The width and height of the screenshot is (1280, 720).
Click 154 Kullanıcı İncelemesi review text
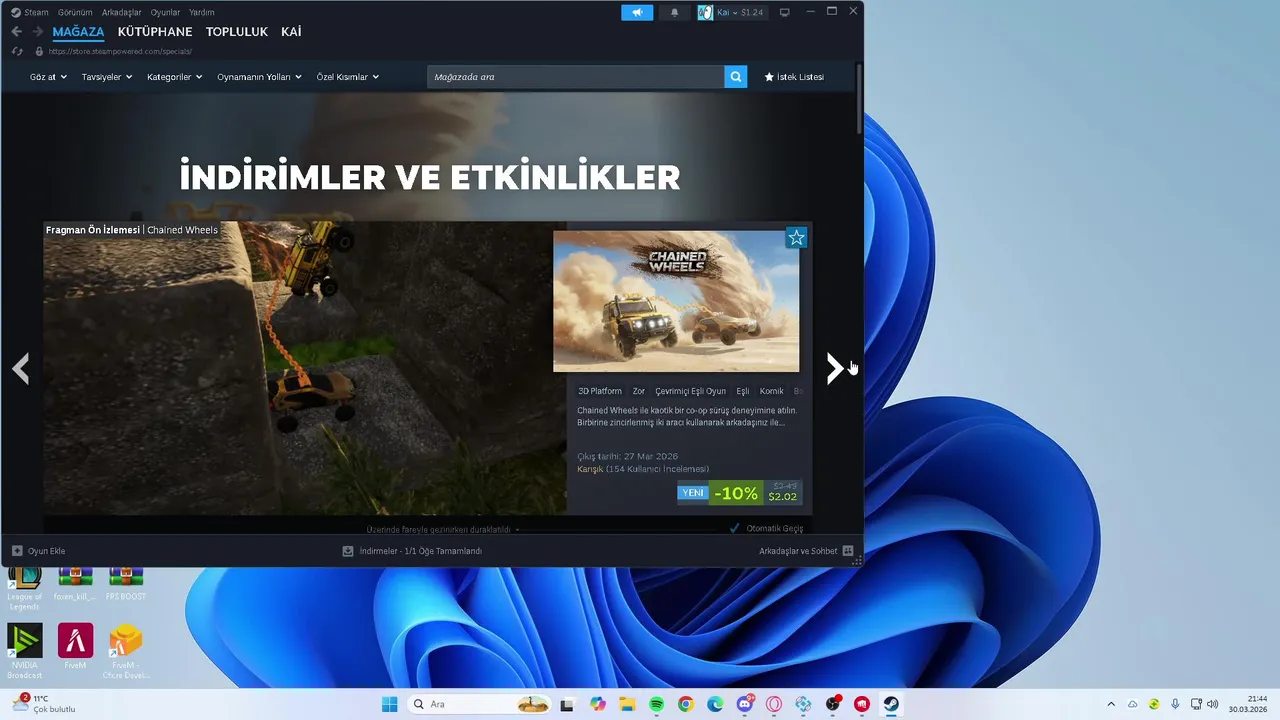point(658,469)
